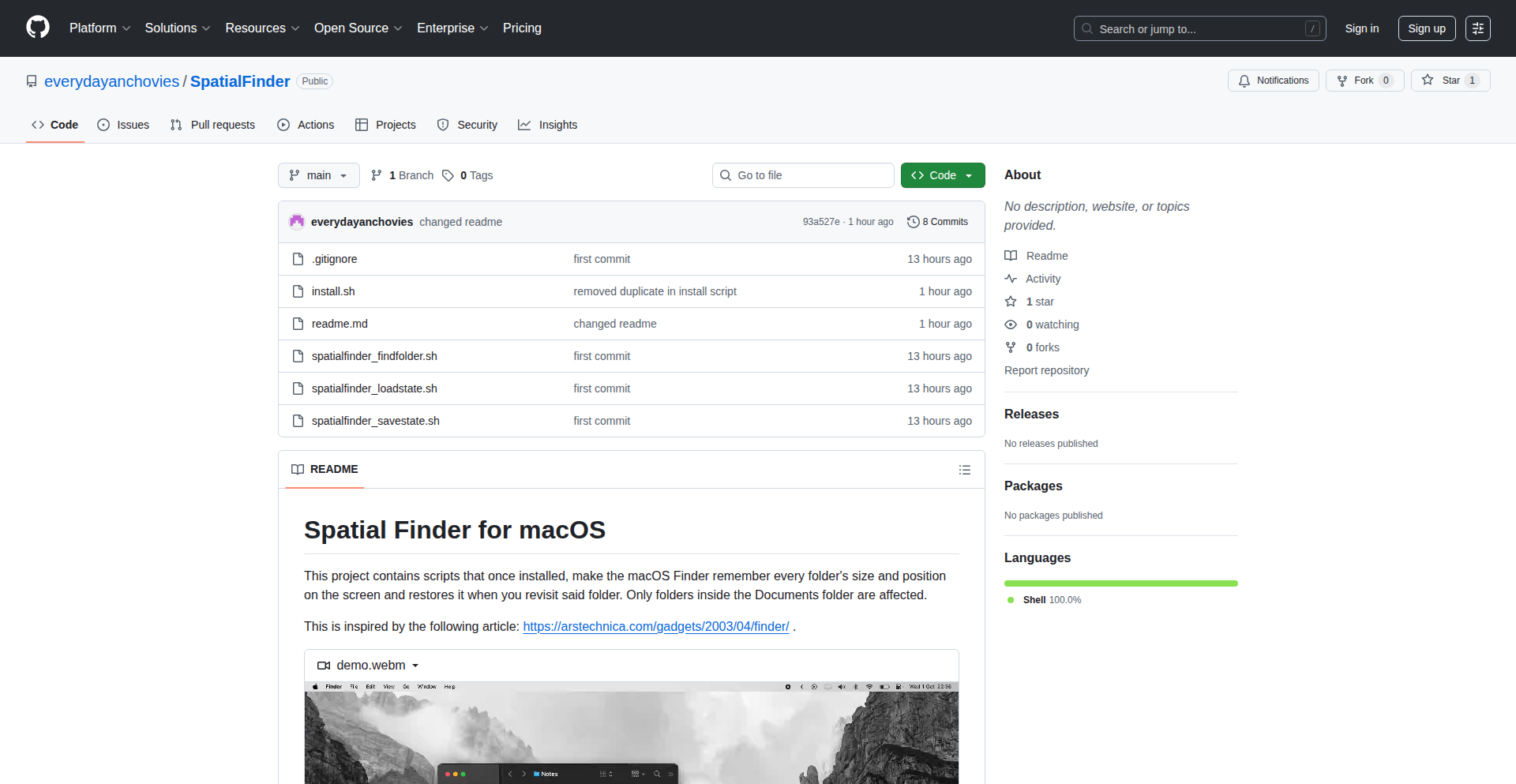The height and width of the screenshot is (784, 1516).
Task: Open the main branch selector dropdown
Action: tap(319, 175)
